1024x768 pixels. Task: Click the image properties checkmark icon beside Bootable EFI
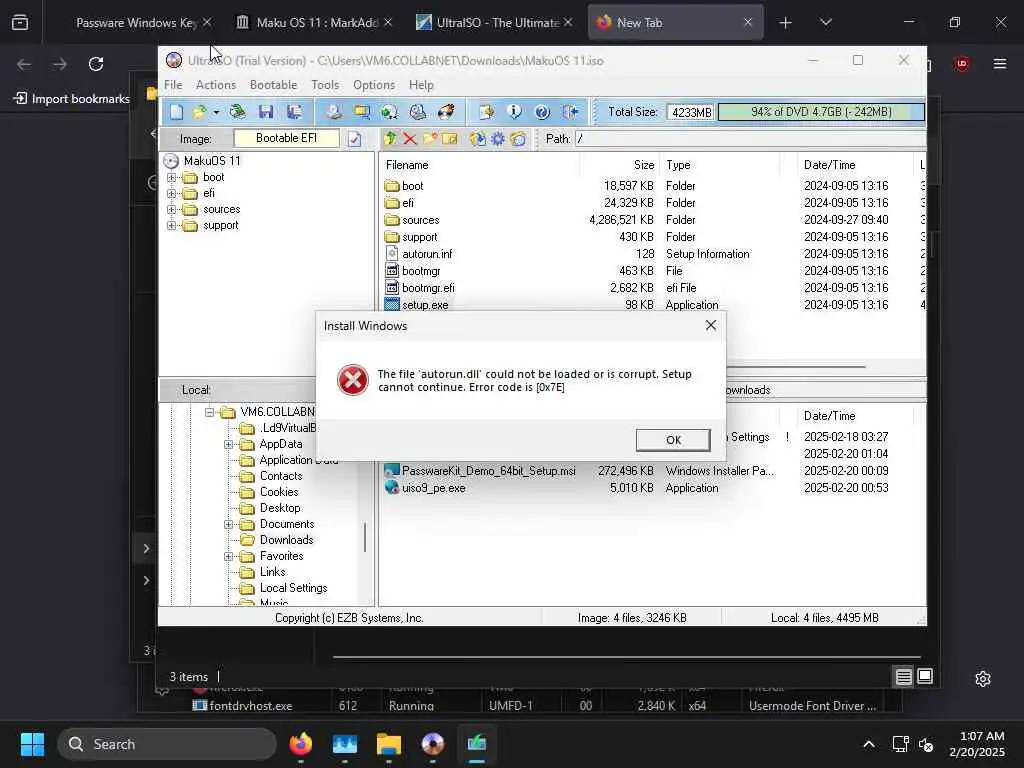355,138
